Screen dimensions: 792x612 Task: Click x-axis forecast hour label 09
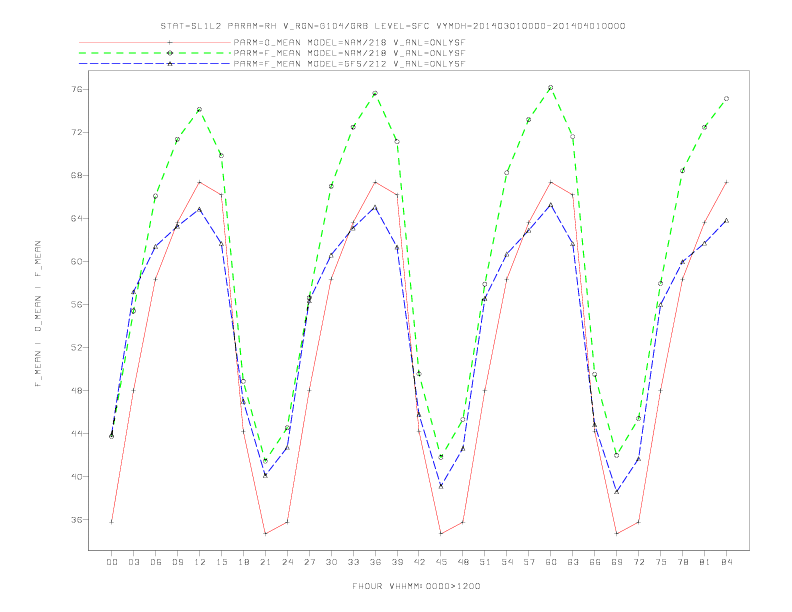(177, 562)
